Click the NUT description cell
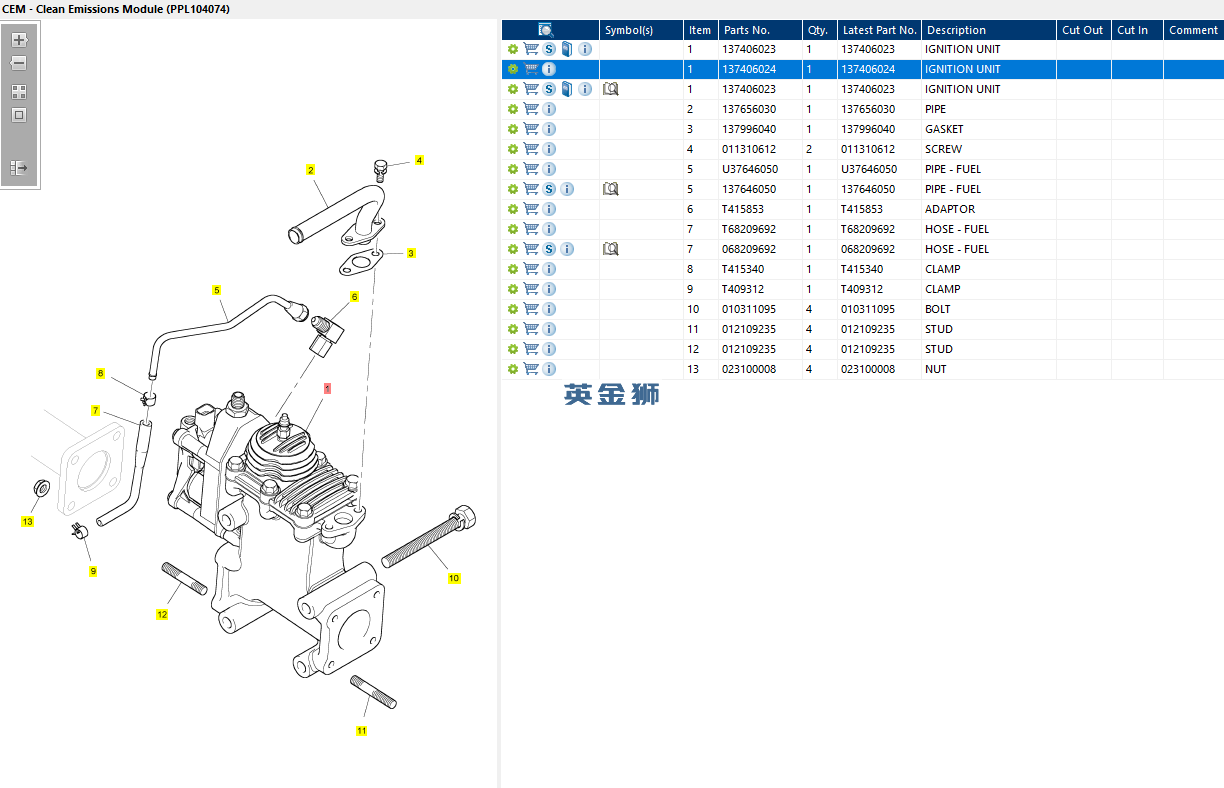Screen dimensions: 1224x788 [x=989, y=369]
